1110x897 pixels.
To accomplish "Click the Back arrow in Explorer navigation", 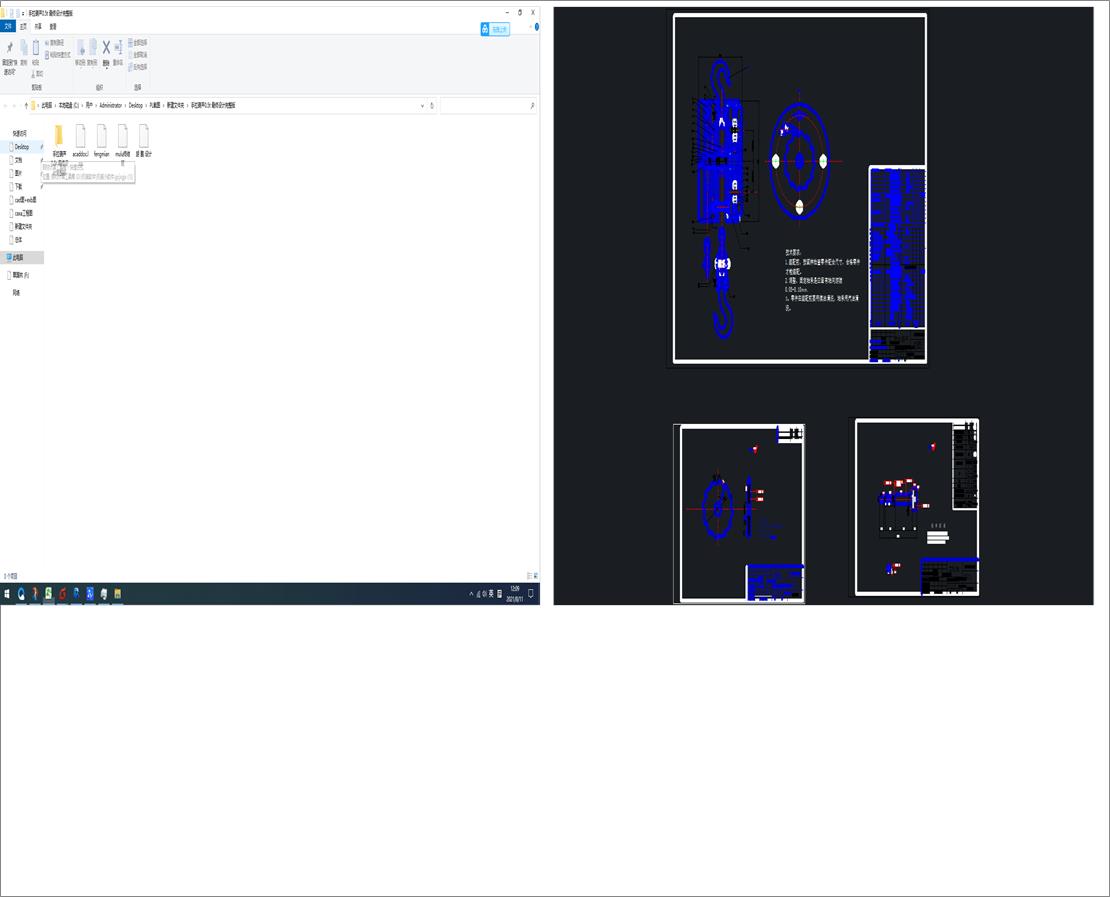I will tap(6, 105).
